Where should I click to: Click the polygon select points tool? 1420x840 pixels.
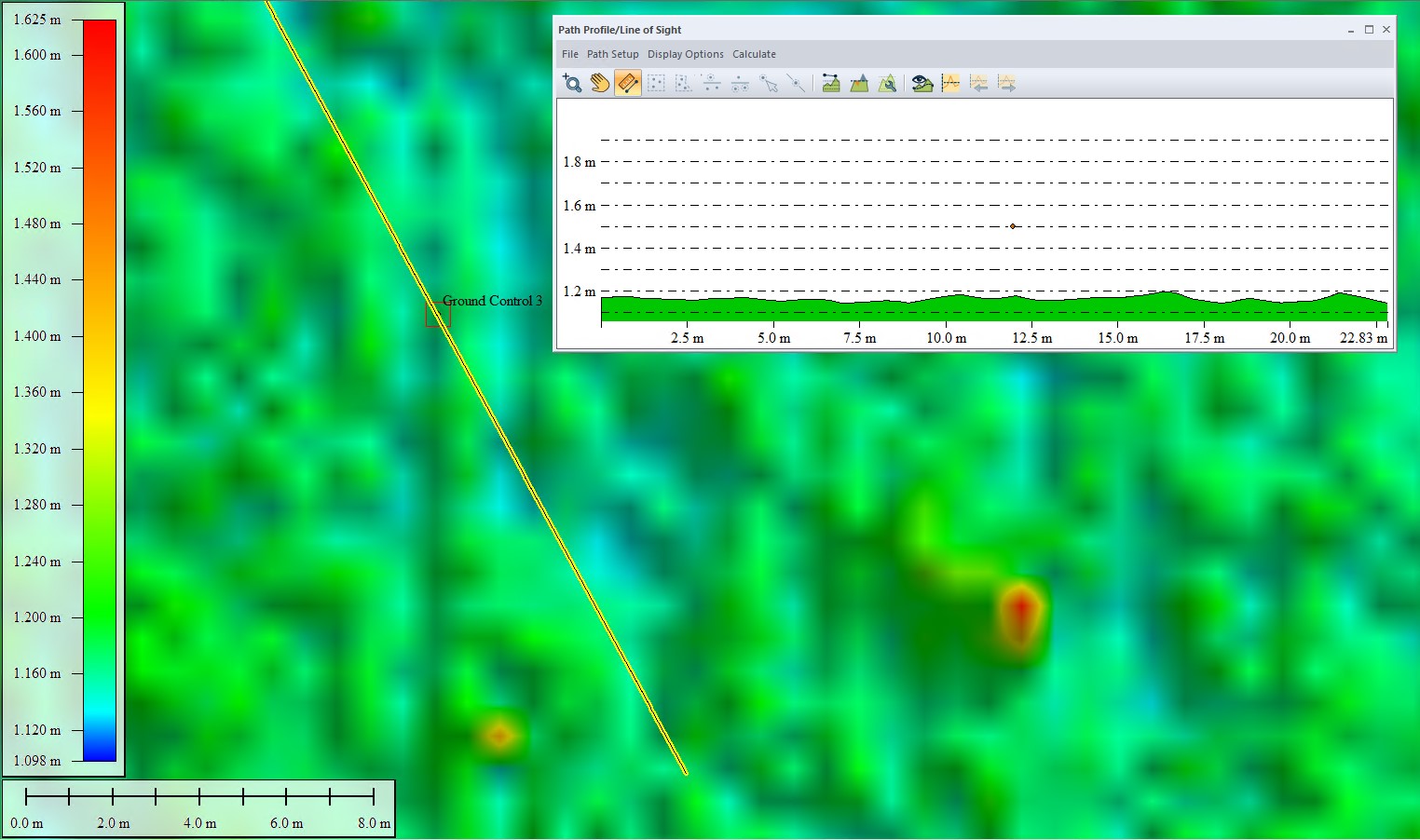pyautogui.click(x=684, y=84)
